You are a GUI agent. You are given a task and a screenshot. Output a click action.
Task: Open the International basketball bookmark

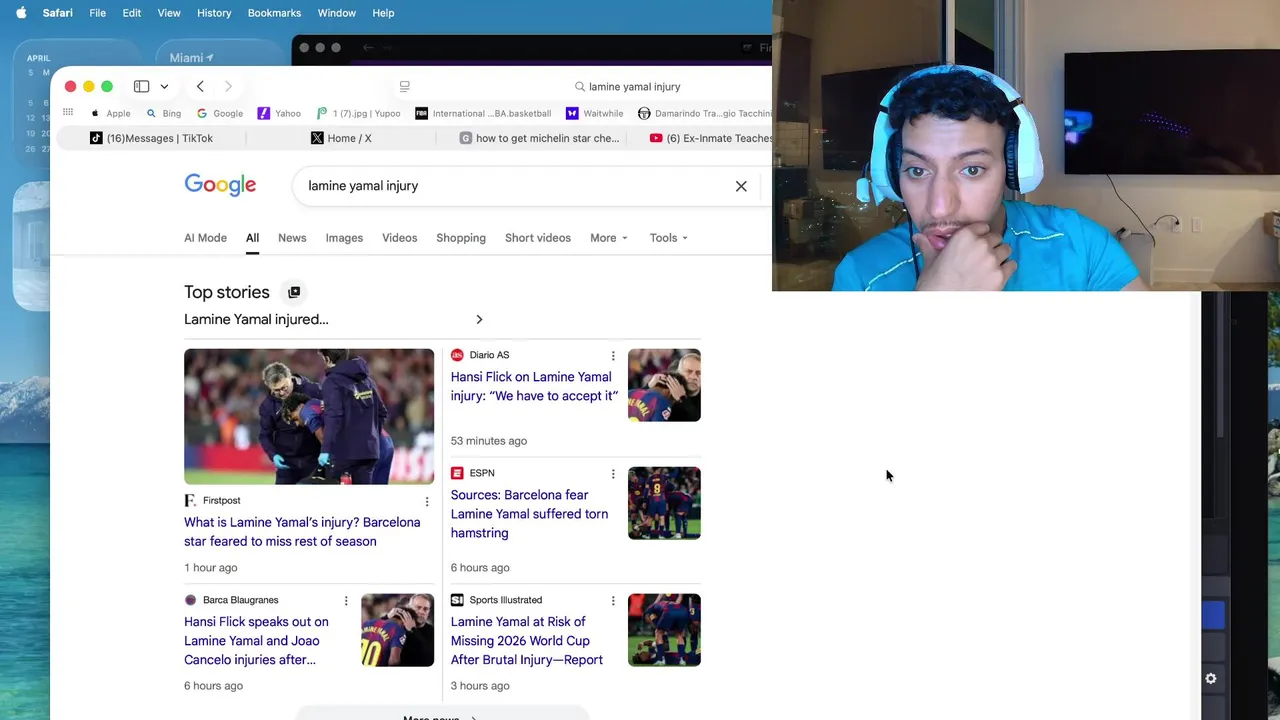[483, 113]
